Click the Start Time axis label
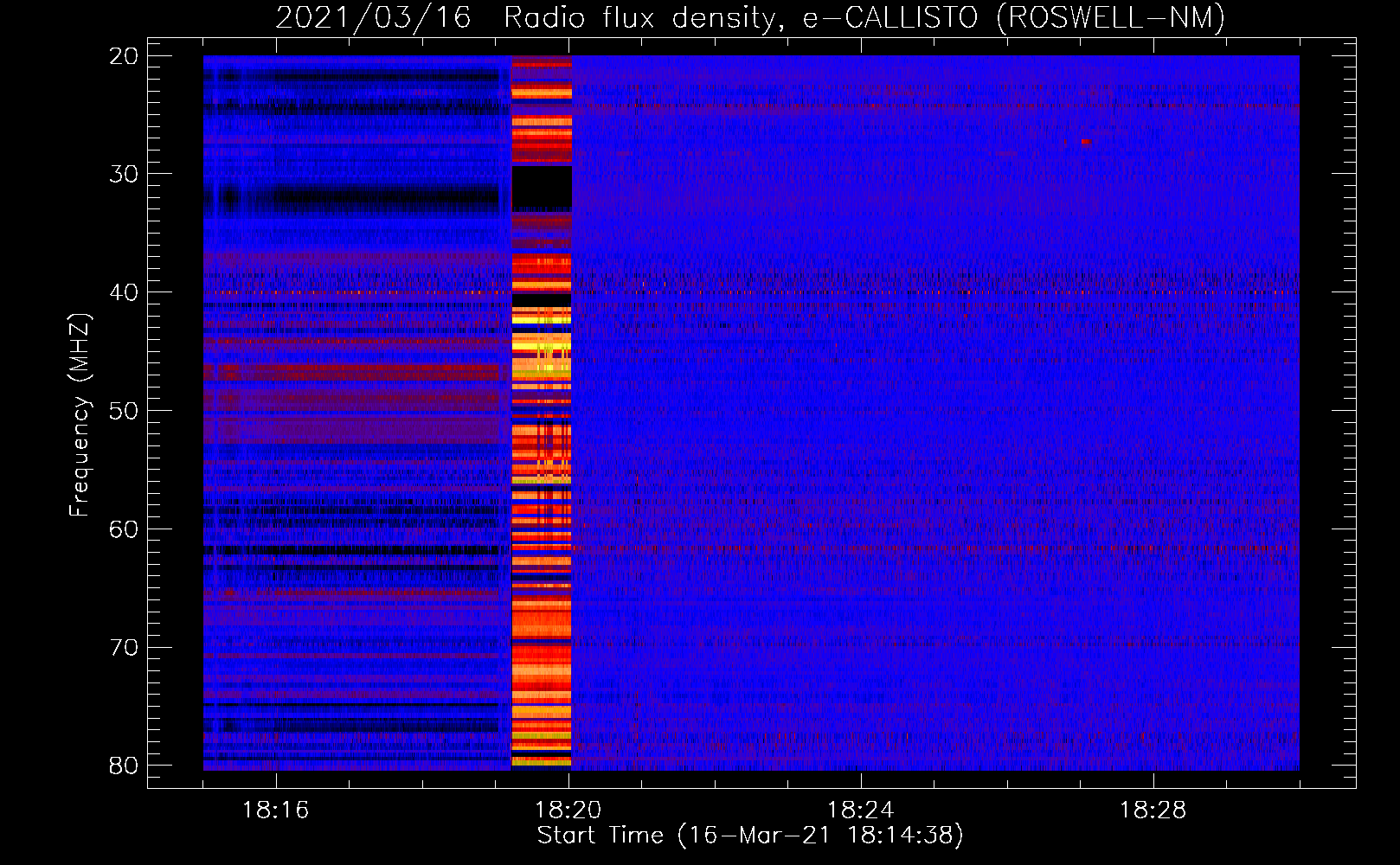This screenshot has width=1400, height=865. [750, 836]
